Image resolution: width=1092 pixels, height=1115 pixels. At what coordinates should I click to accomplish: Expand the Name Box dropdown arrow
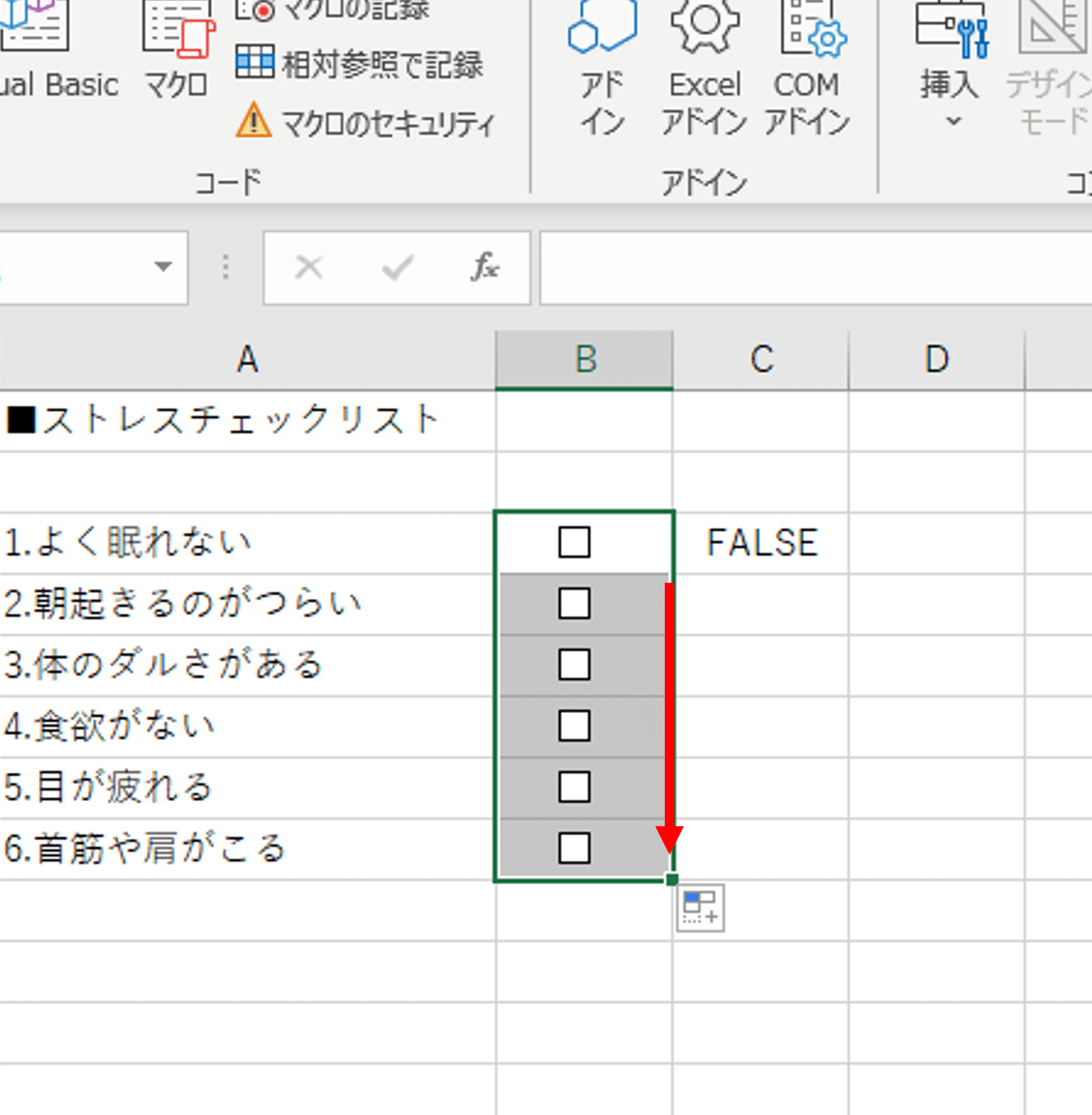click(x=162, y=266)
